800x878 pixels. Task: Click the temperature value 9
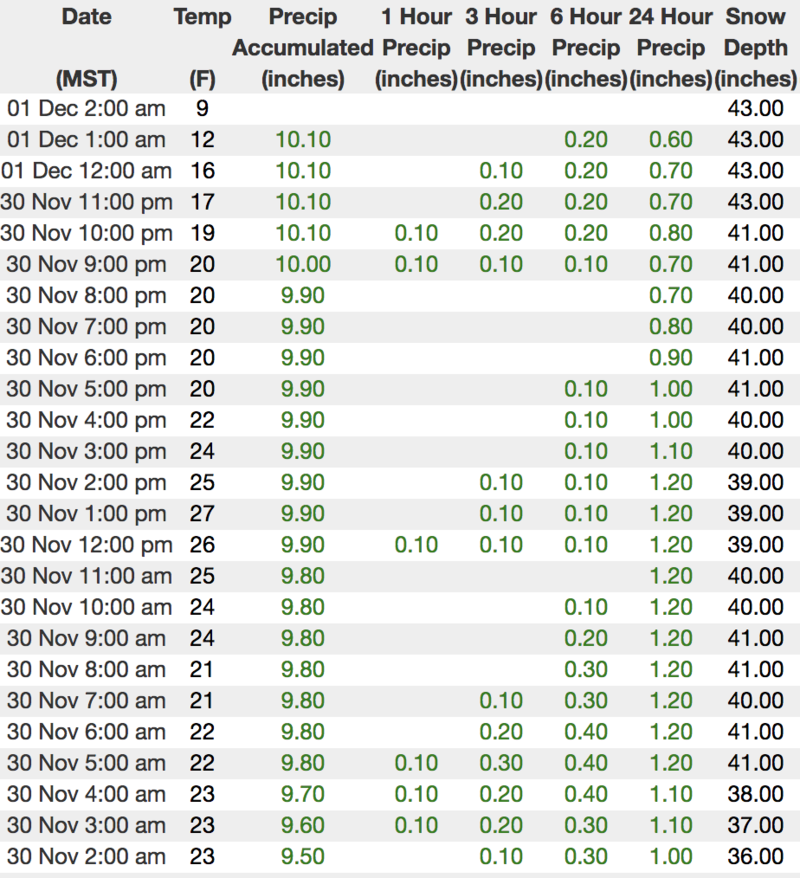click(202, 109)
